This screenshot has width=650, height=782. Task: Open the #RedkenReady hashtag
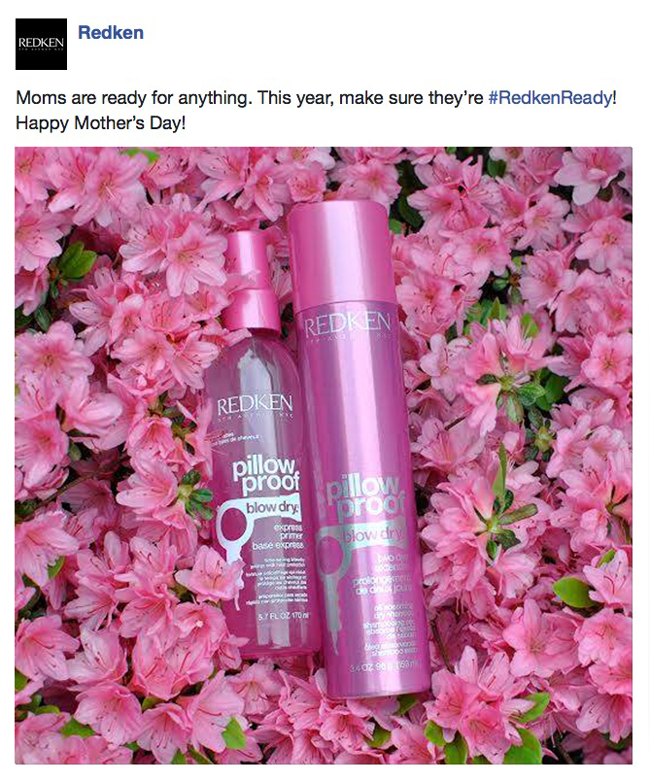[x=550, y=97]
